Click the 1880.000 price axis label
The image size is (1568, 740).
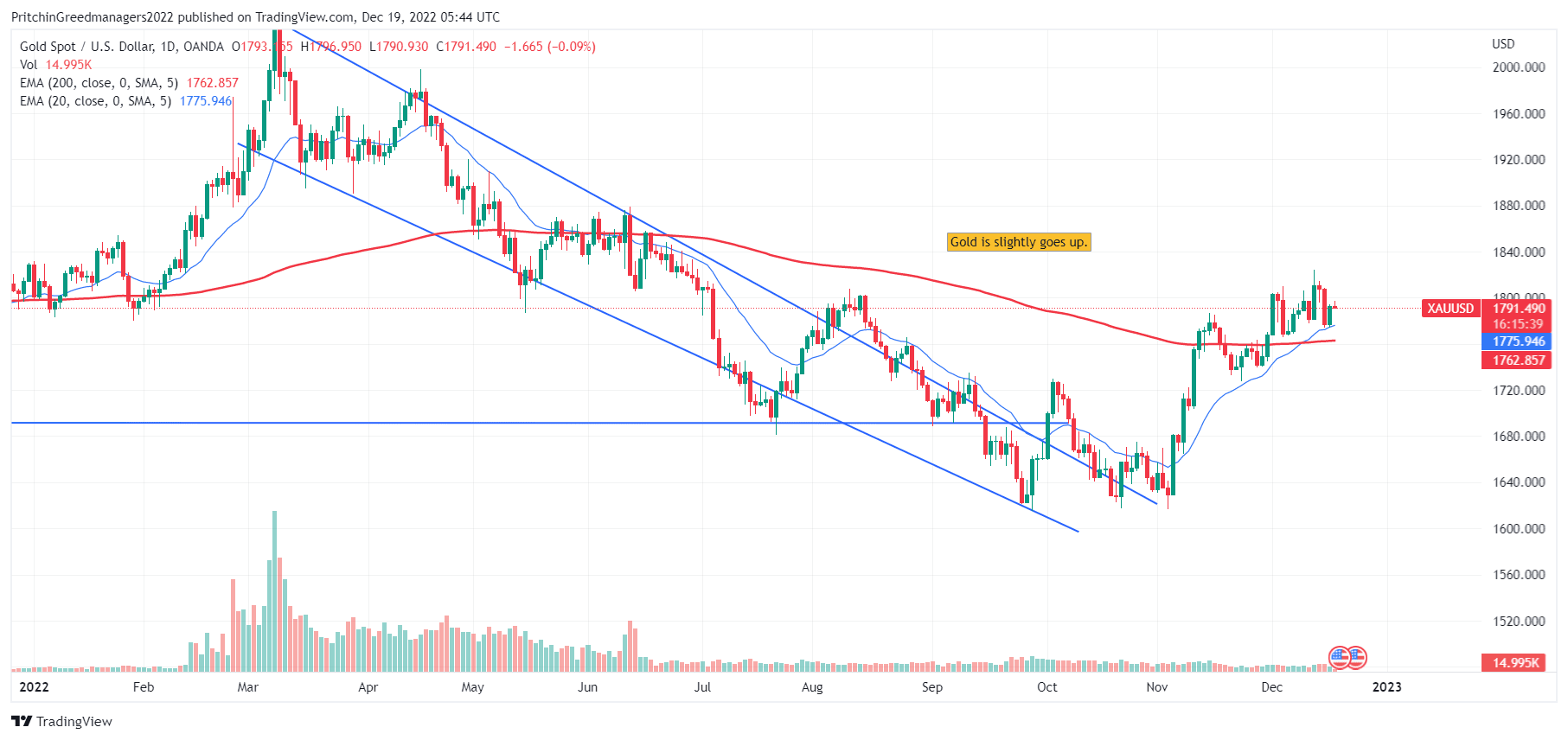point(1519,206)
